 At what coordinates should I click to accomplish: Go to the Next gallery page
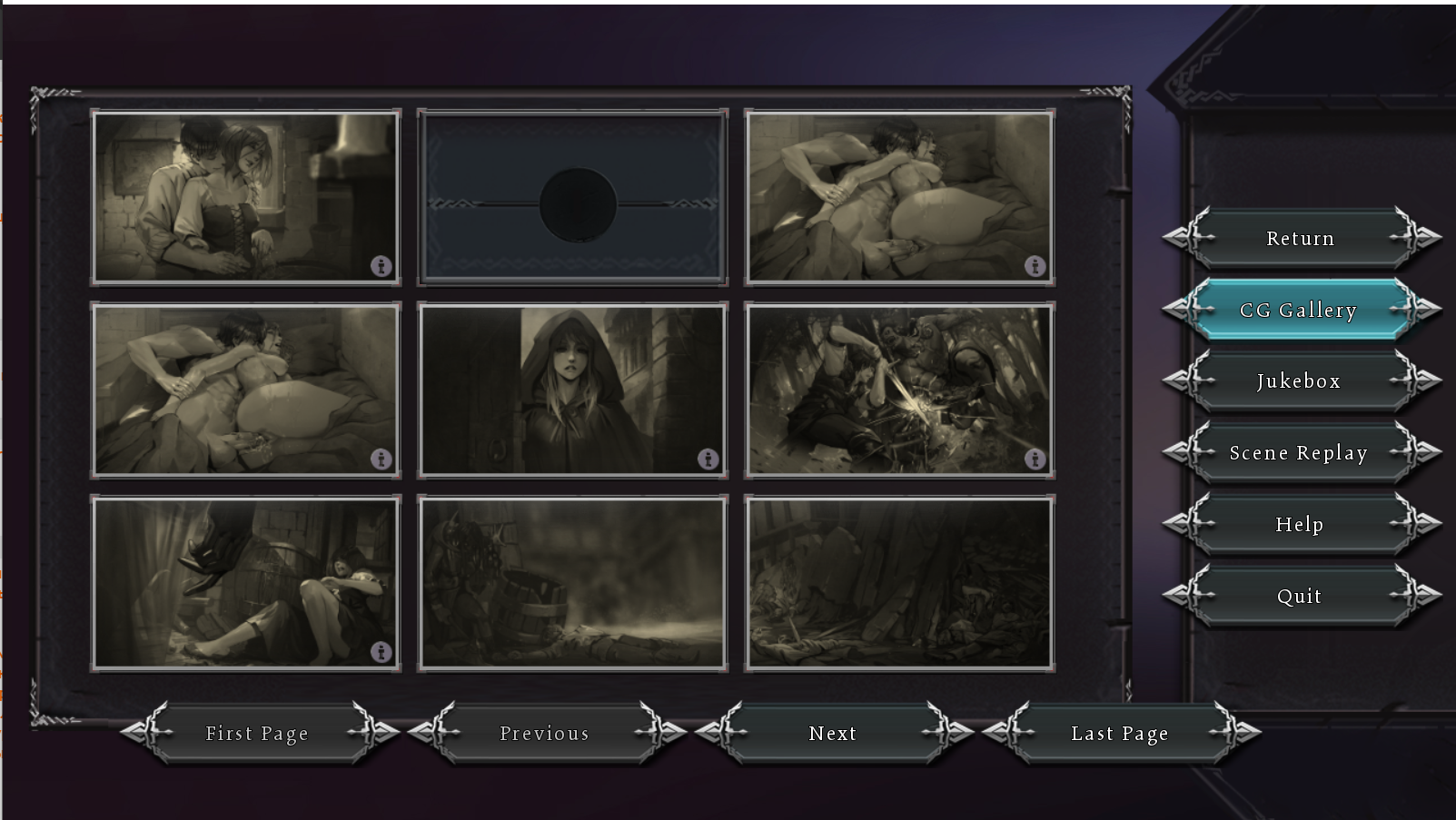click(x=833, y=733)
